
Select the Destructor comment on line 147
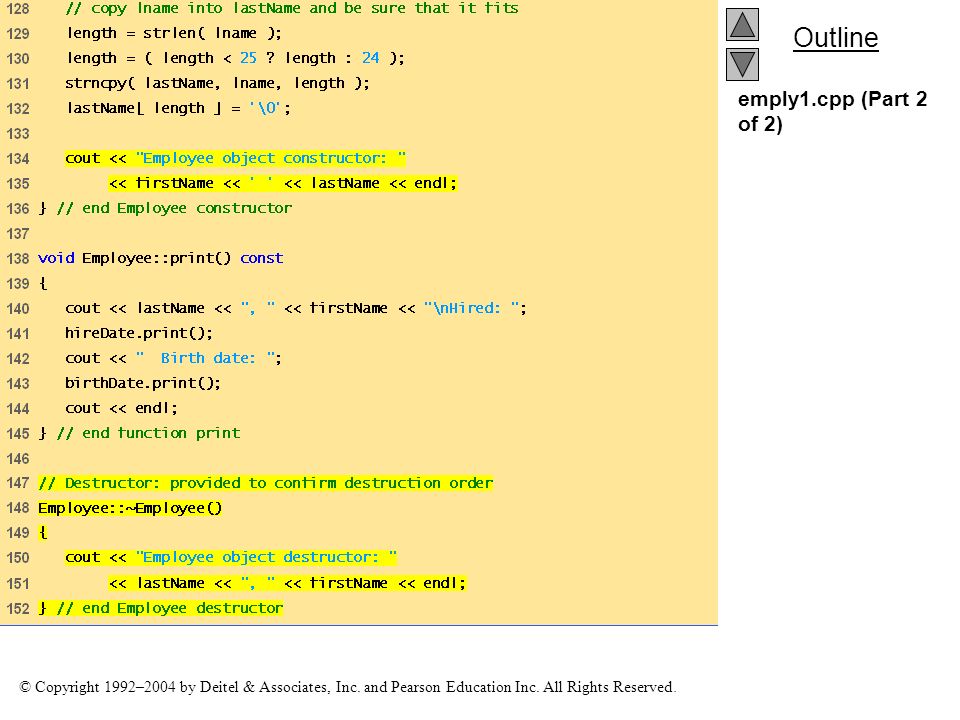click(x=266, y=483)
